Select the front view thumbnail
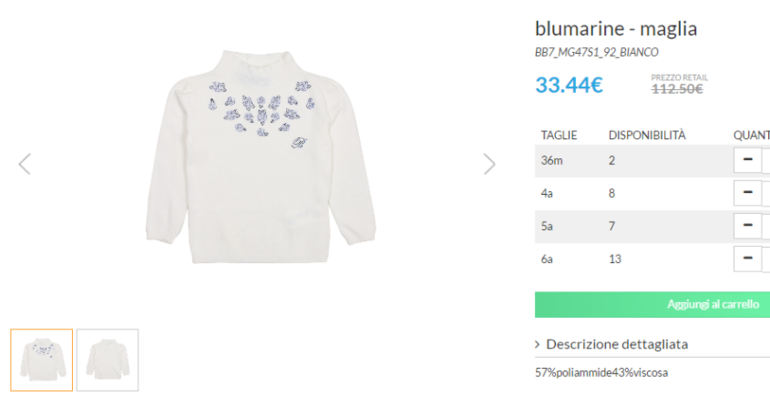The height and width of the screenshot is (406, 770). (42, 359)
